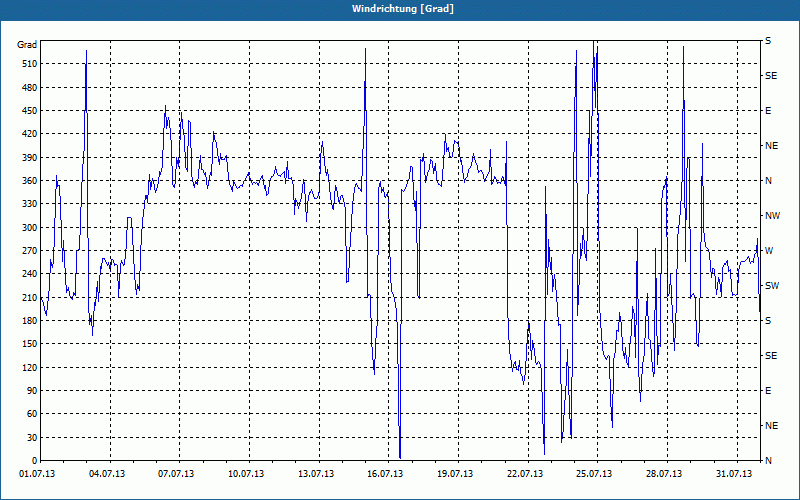Click the NW compass label on right axis
800x500 pixels.
pos(772,216)
